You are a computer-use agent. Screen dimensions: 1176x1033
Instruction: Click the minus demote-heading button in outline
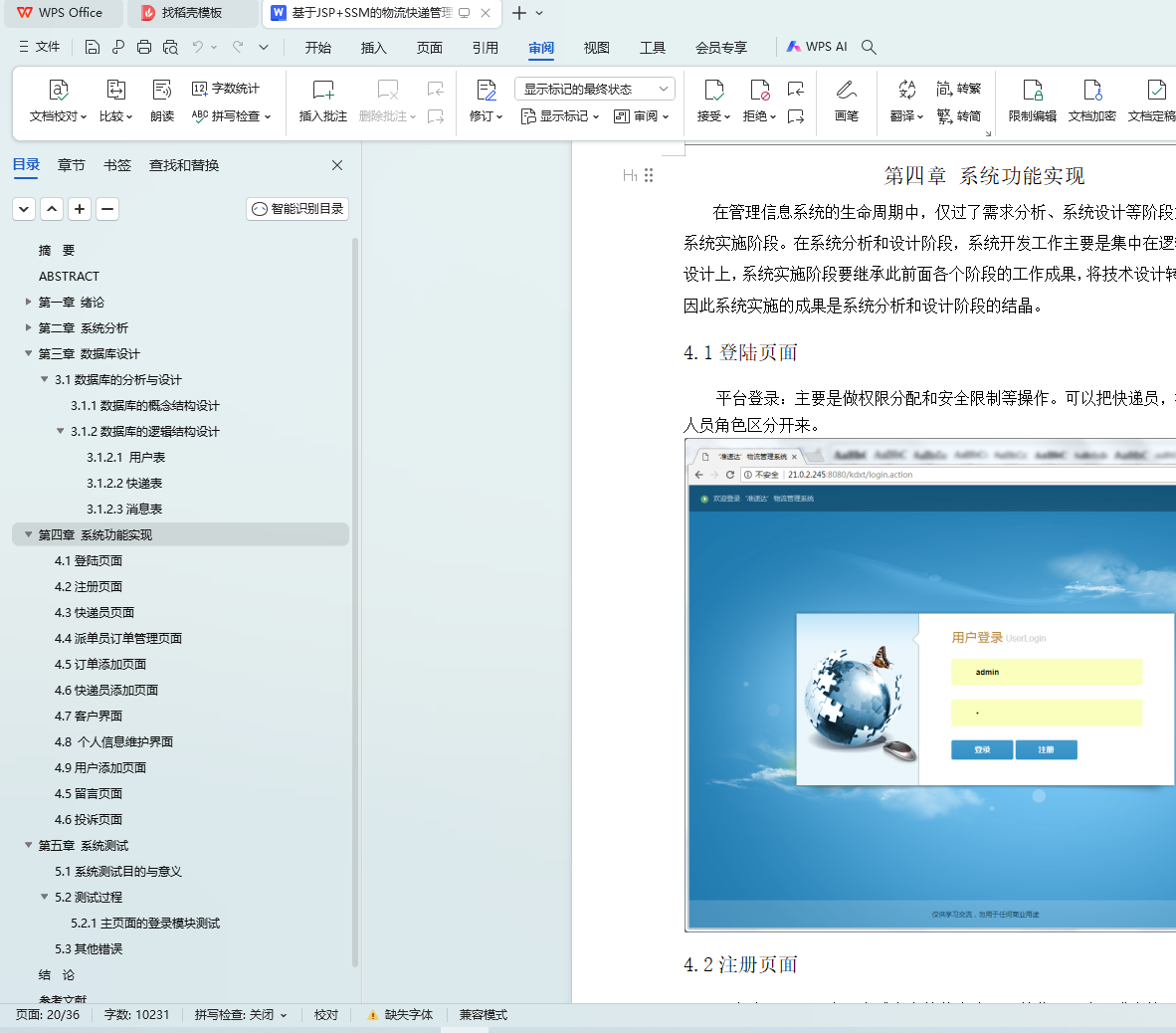coord(107,209)
